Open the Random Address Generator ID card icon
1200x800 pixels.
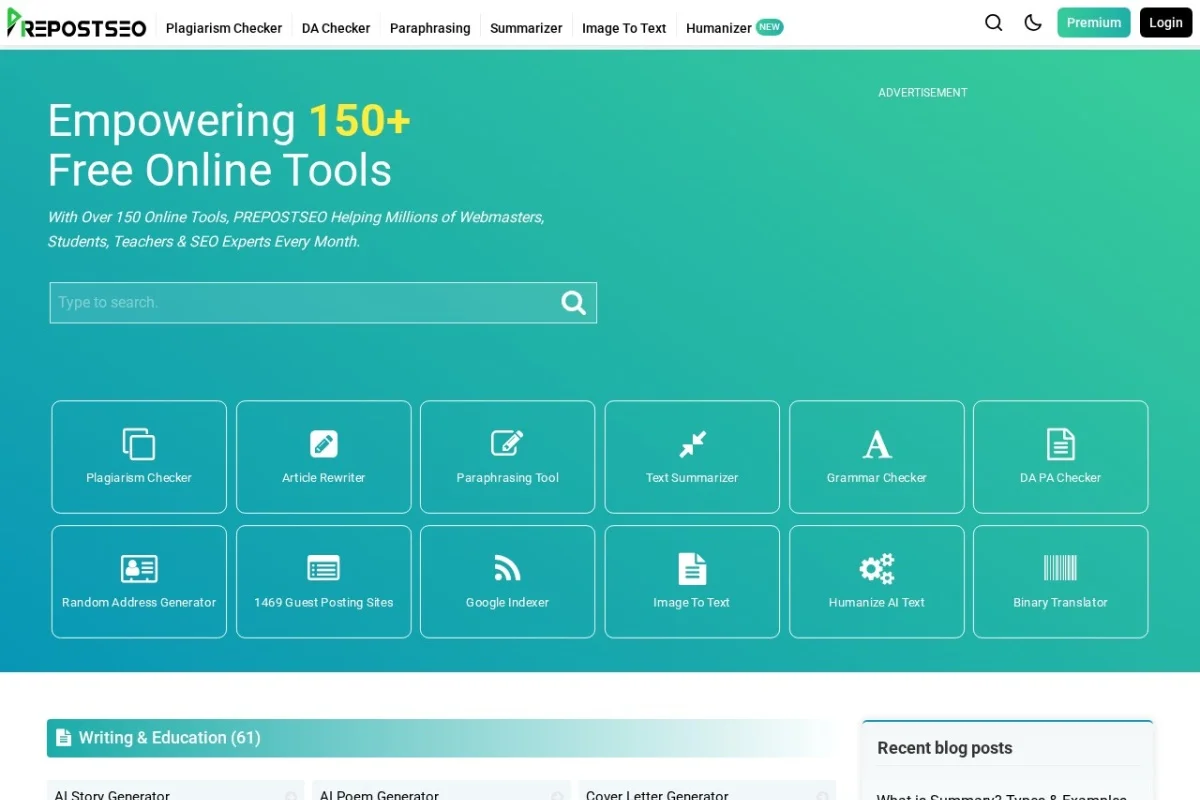pyautogui.click(x=139, y=569)
